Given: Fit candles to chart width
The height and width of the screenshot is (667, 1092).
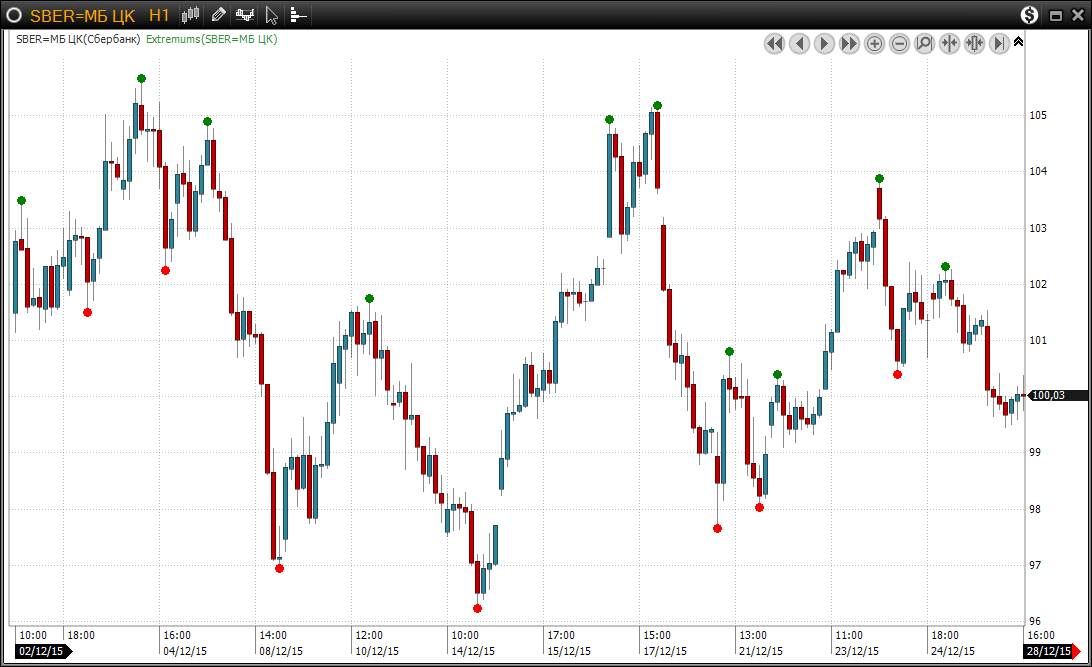Looking at the screenshot, I should point(974,43).
